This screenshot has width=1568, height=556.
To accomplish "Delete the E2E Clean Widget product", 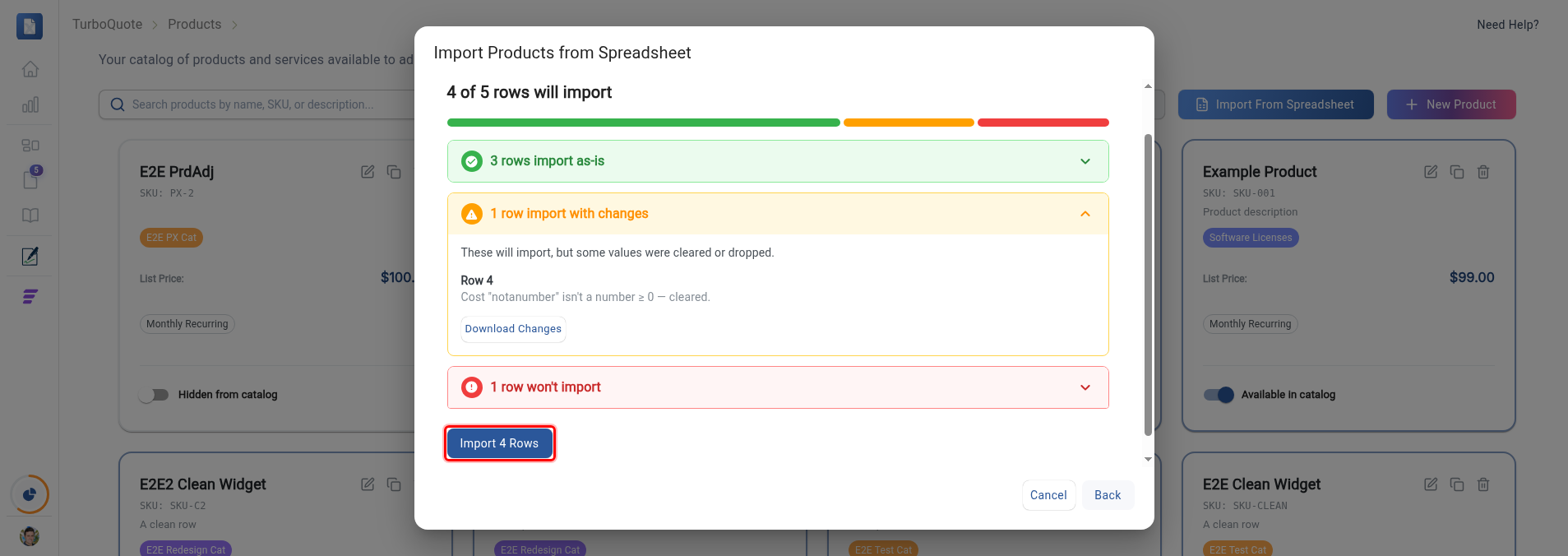I will pos(1483,484).
